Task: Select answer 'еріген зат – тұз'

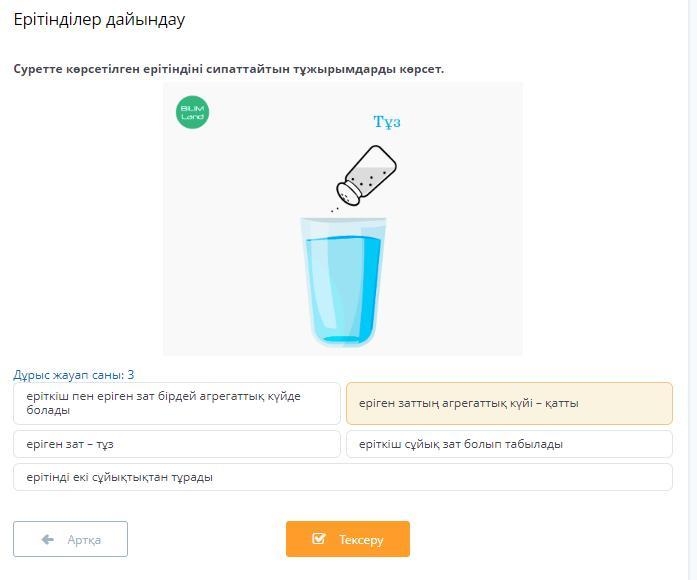Action: 177,444
